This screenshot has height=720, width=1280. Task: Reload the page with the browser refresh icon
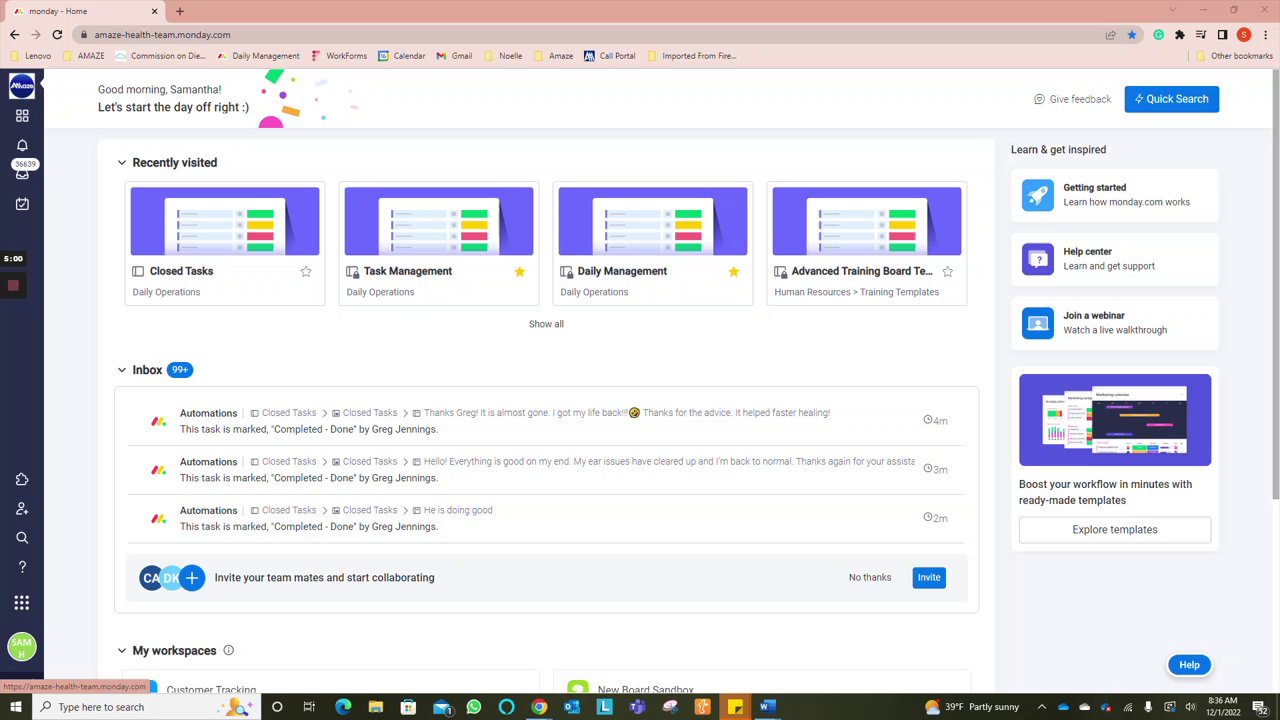[57, 34]
